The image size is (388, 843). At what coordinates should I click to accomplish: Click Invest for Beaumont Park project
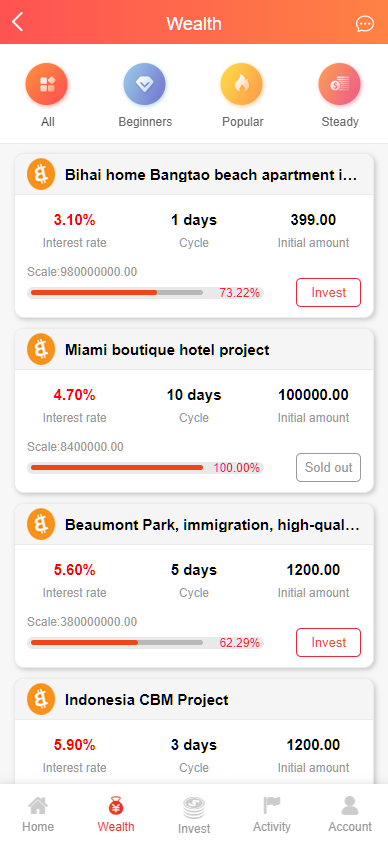click(x=328, y=642)
